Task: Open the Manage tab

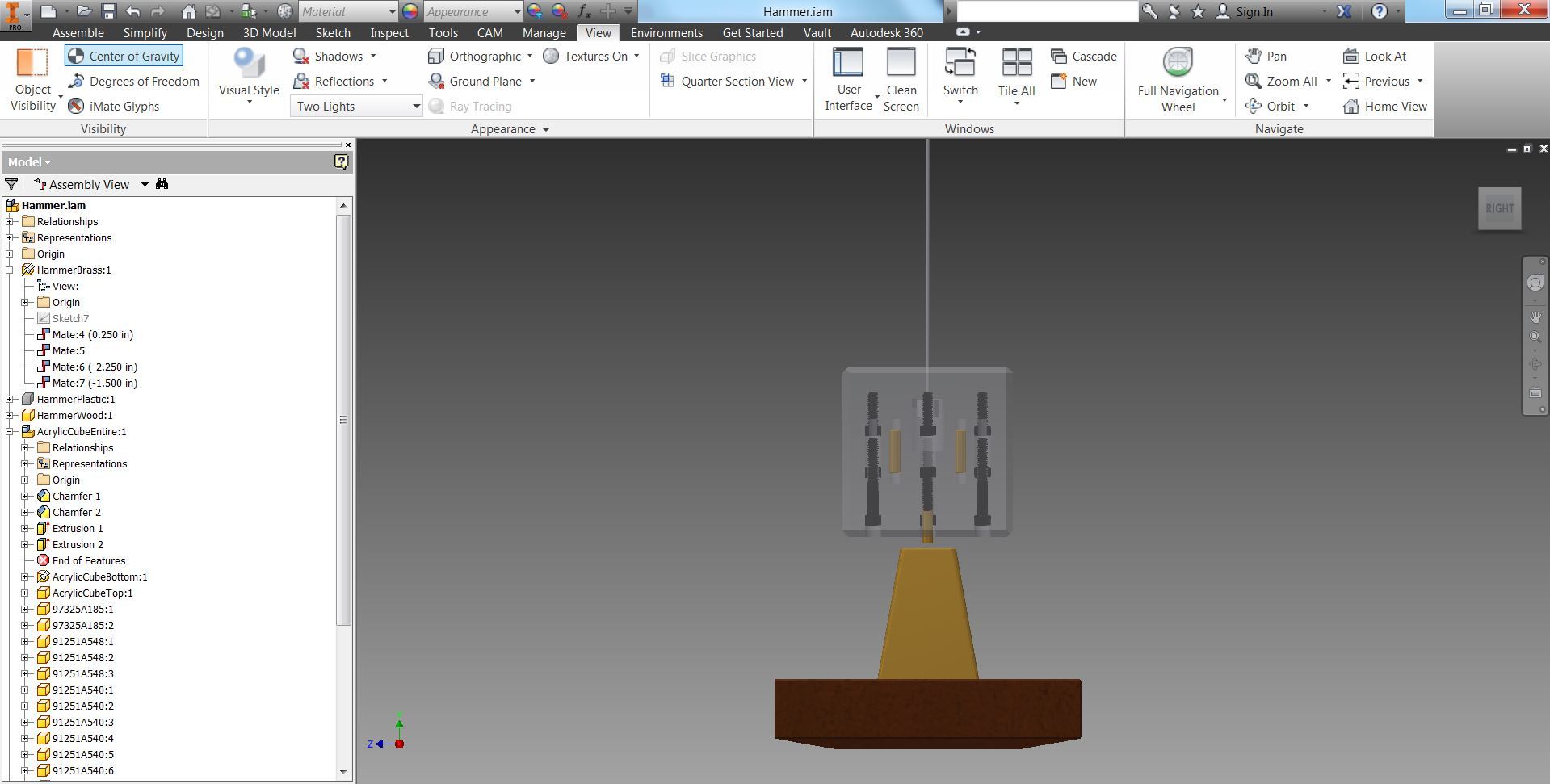Action: pyautogui.click(x=544, y=32)
